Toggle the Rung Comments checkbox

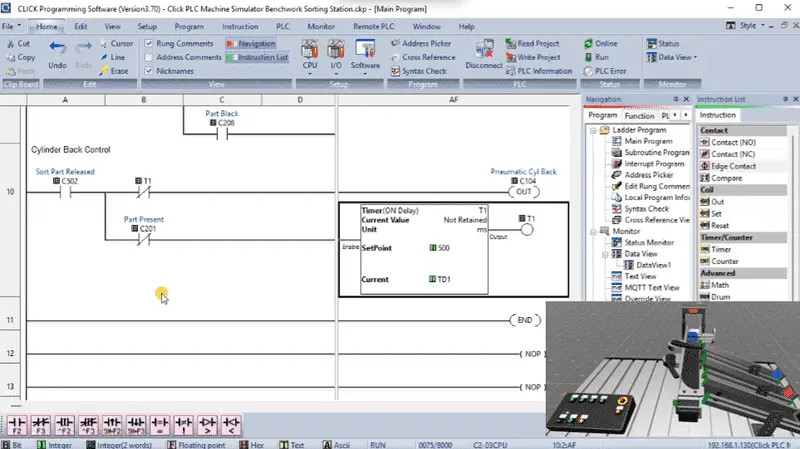(148, 43)
